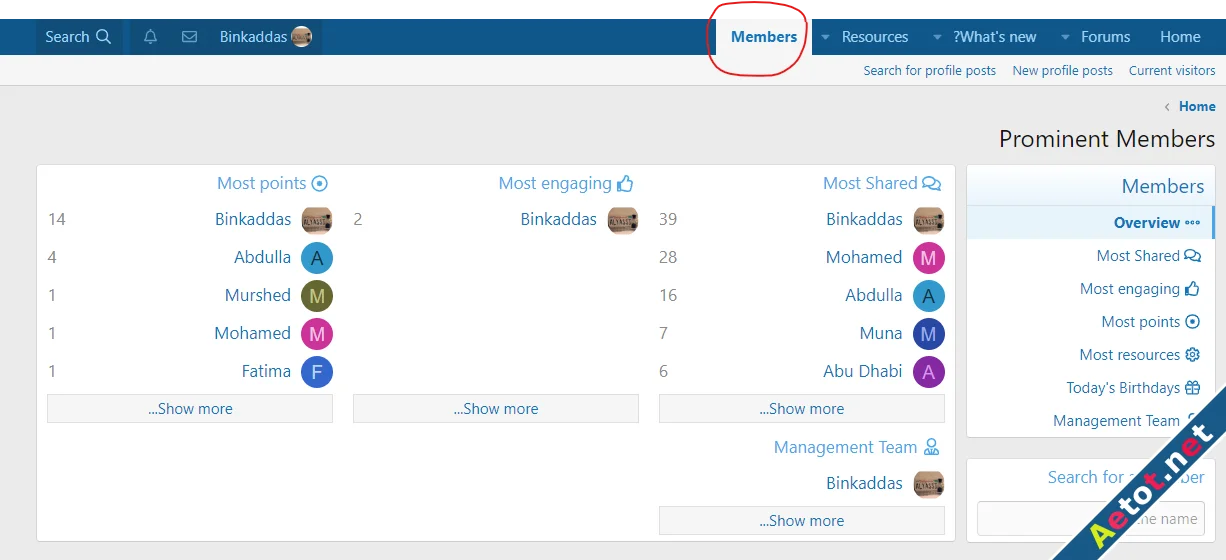1226x560 pixels.
Task: Go to the Home nav item
Action: click(x=1180, y=37)
